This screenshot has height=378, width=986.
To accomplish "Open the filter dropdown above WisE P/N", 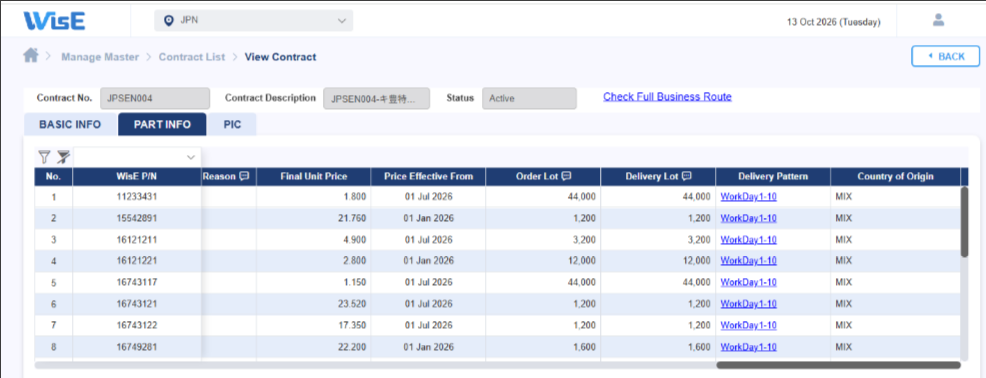I will [137, 157].
